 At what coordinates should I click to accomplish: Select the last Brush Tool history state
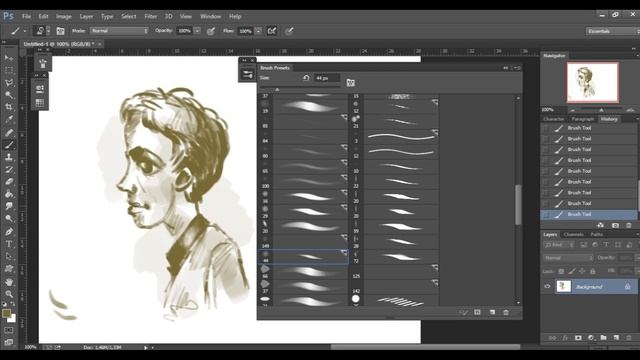(589, 214)
